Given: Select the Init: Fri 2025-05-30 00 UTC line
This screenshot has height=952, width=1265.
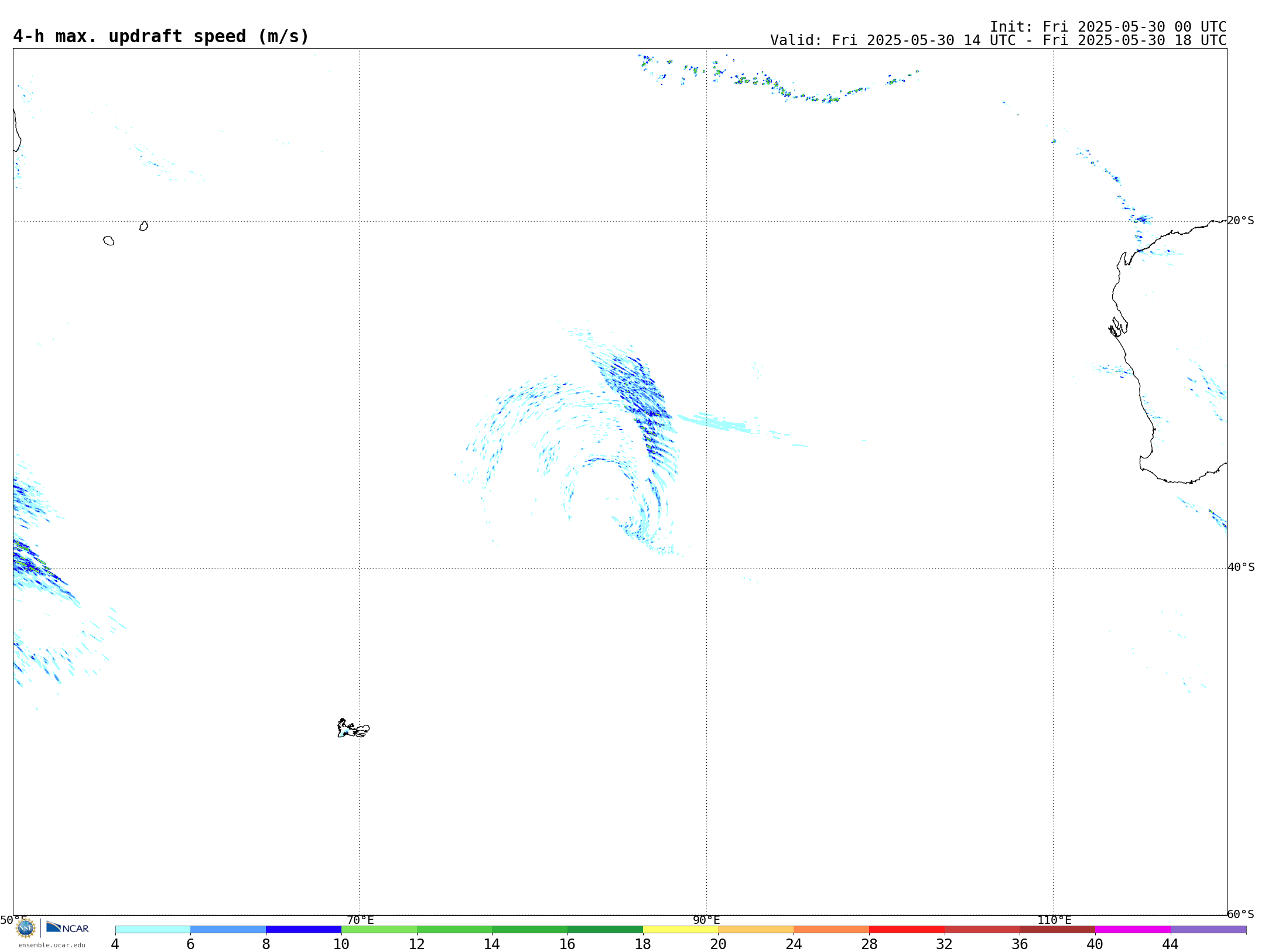Looking at the screenshot, I should 1108,27.
